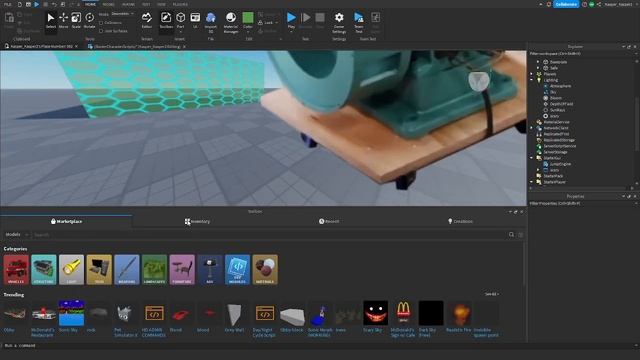Switch to the PLUGINS ribbon tab
640x360 pixels.
pos(180,4)
